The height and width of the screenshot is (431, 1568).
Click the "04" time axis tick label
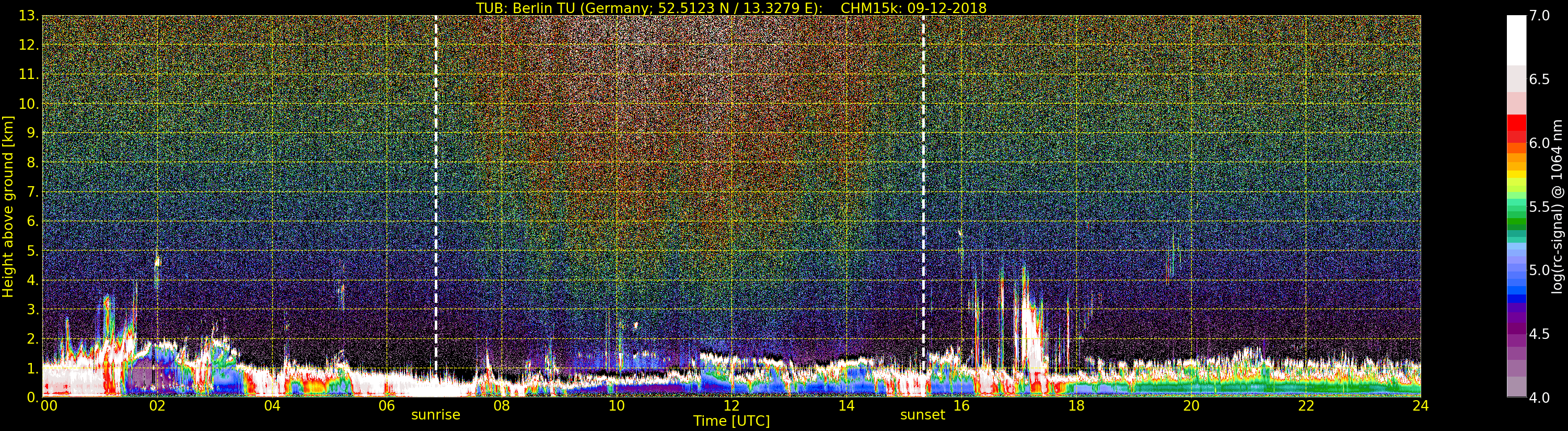[x=272, y=406]
